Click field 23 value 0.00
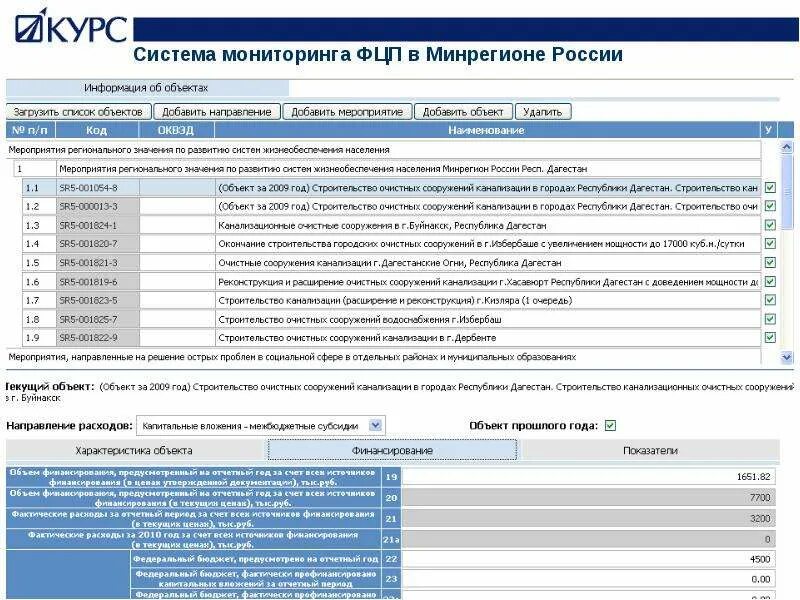The image size is (800, 600). pos(589,579)
